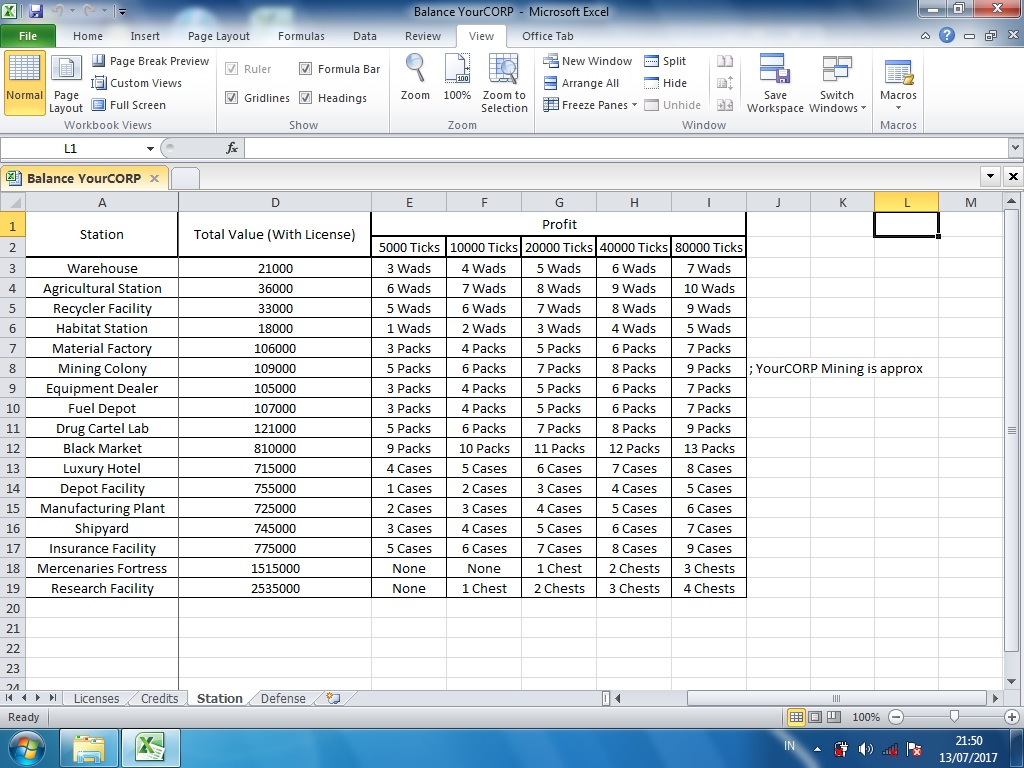Viewport: 1024px width, 768px height.
Task: Click Save Workspace
Action: tap(775, 84)
